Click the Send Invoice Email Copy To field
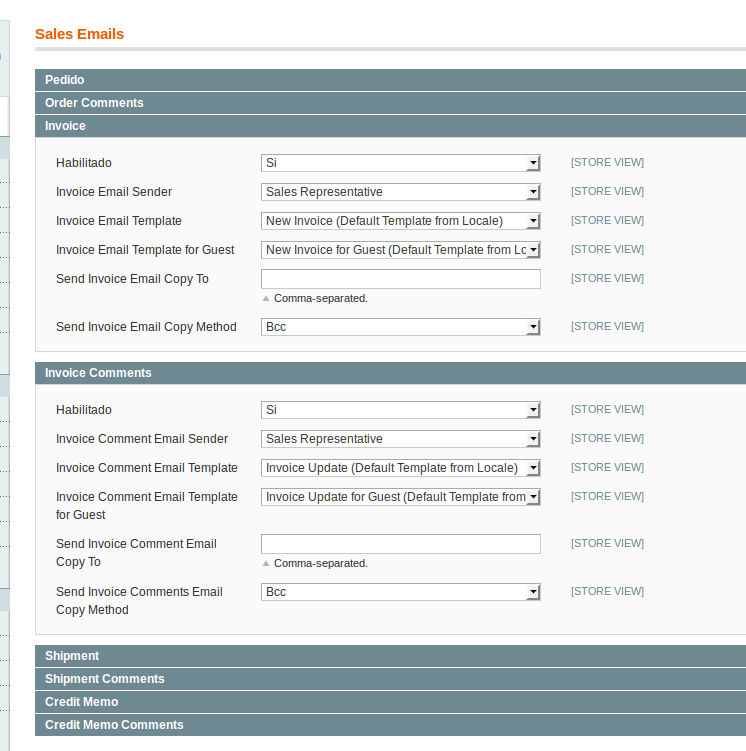Screen dimensions: 746x751 coord(400,279)
